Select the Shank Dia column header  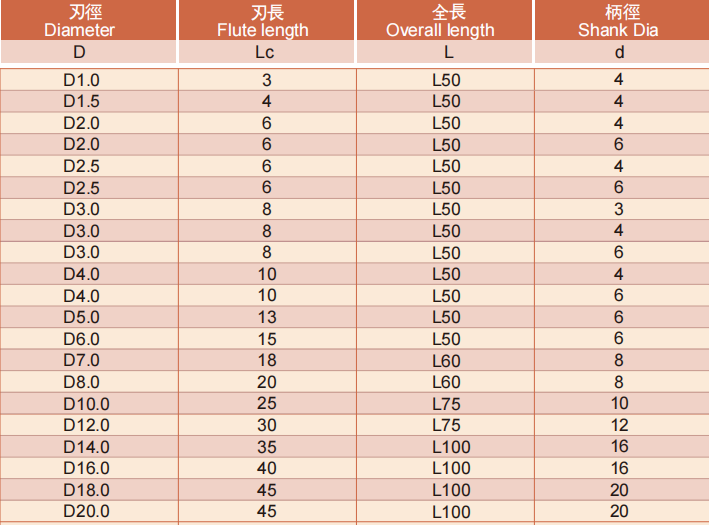(x=619, y=21)
